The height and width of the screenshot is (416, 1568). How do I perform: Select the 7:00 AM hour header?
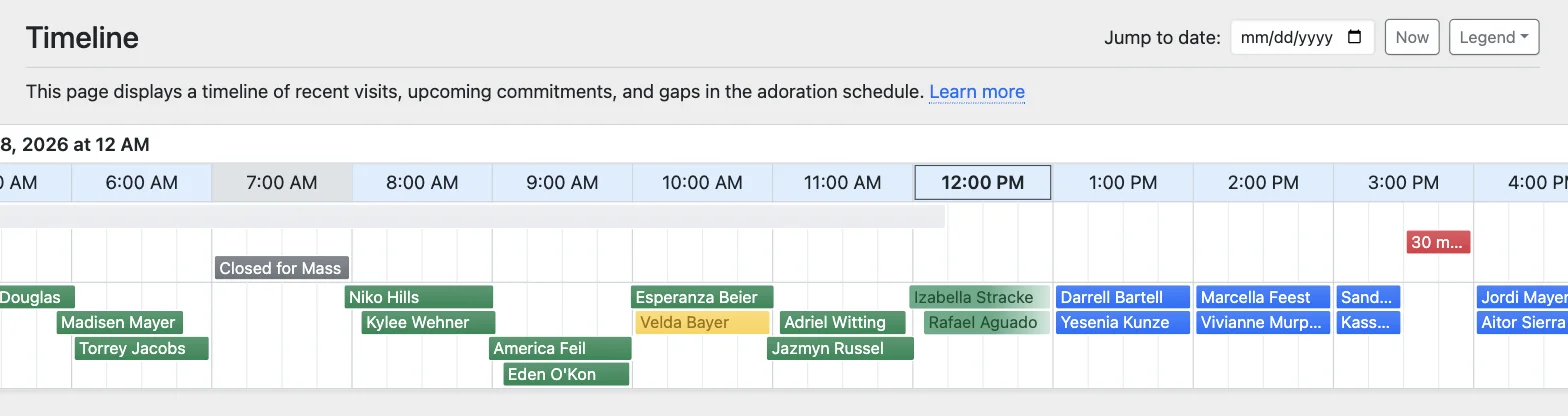(x=282, y=183)
